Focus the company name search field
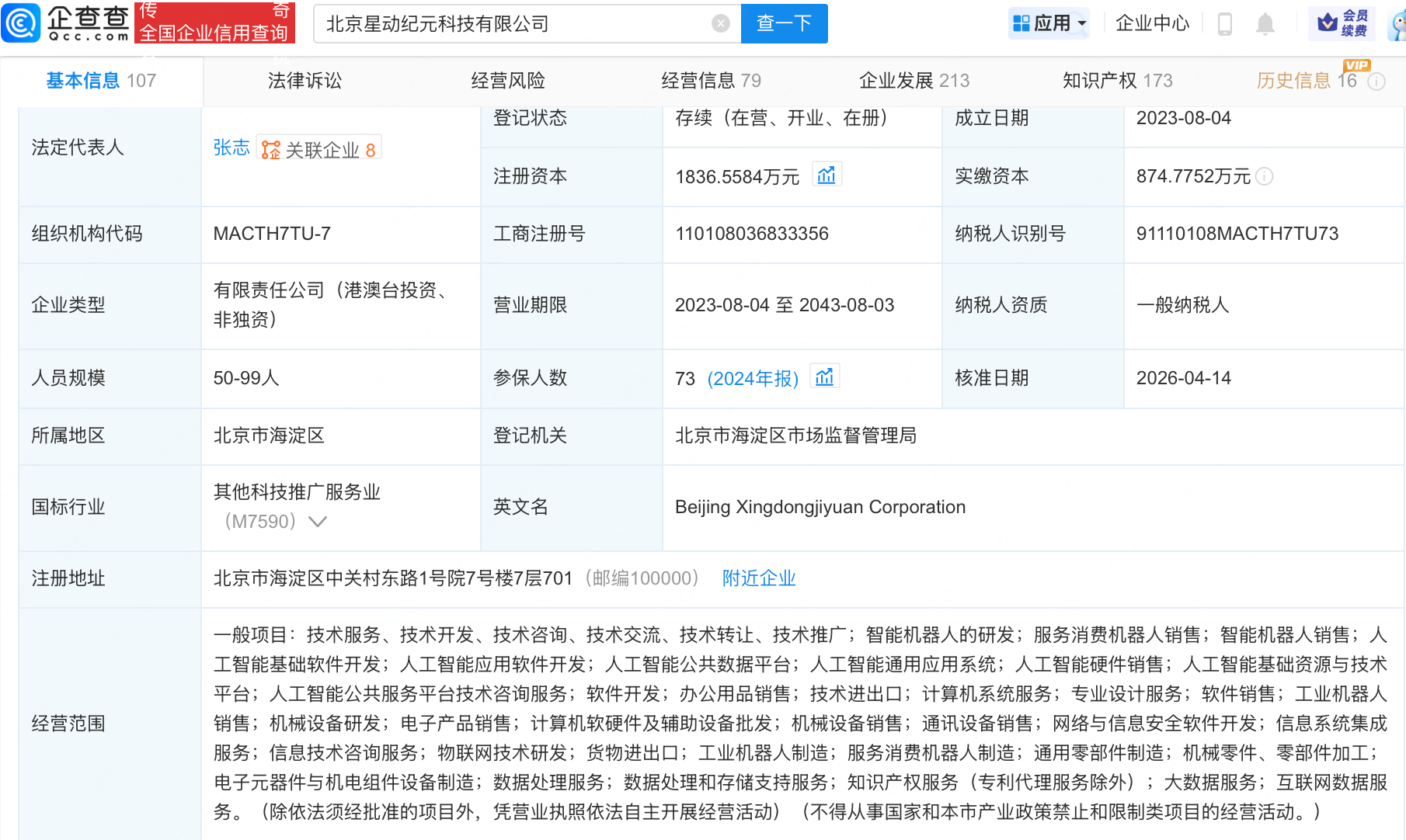The width and height of the screenshot is (1406, 840). pyautogui.click(x=513, y=24)
